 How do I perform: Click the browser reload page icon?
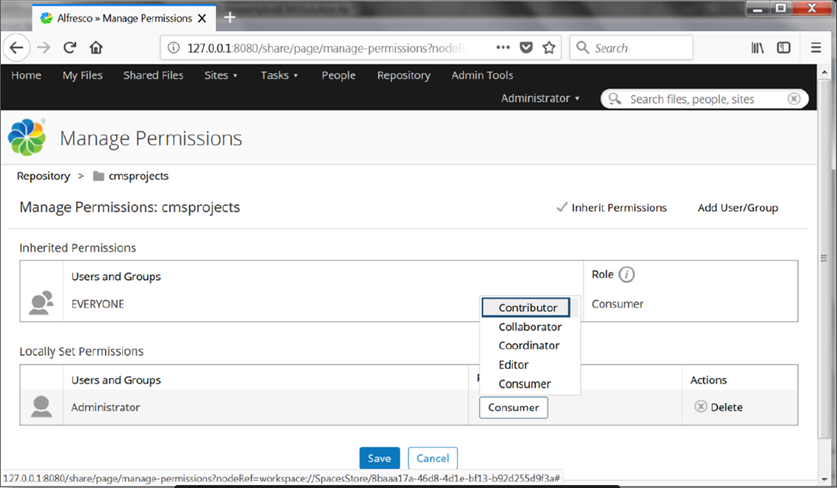pyautogui.click(x=70, y=47)
